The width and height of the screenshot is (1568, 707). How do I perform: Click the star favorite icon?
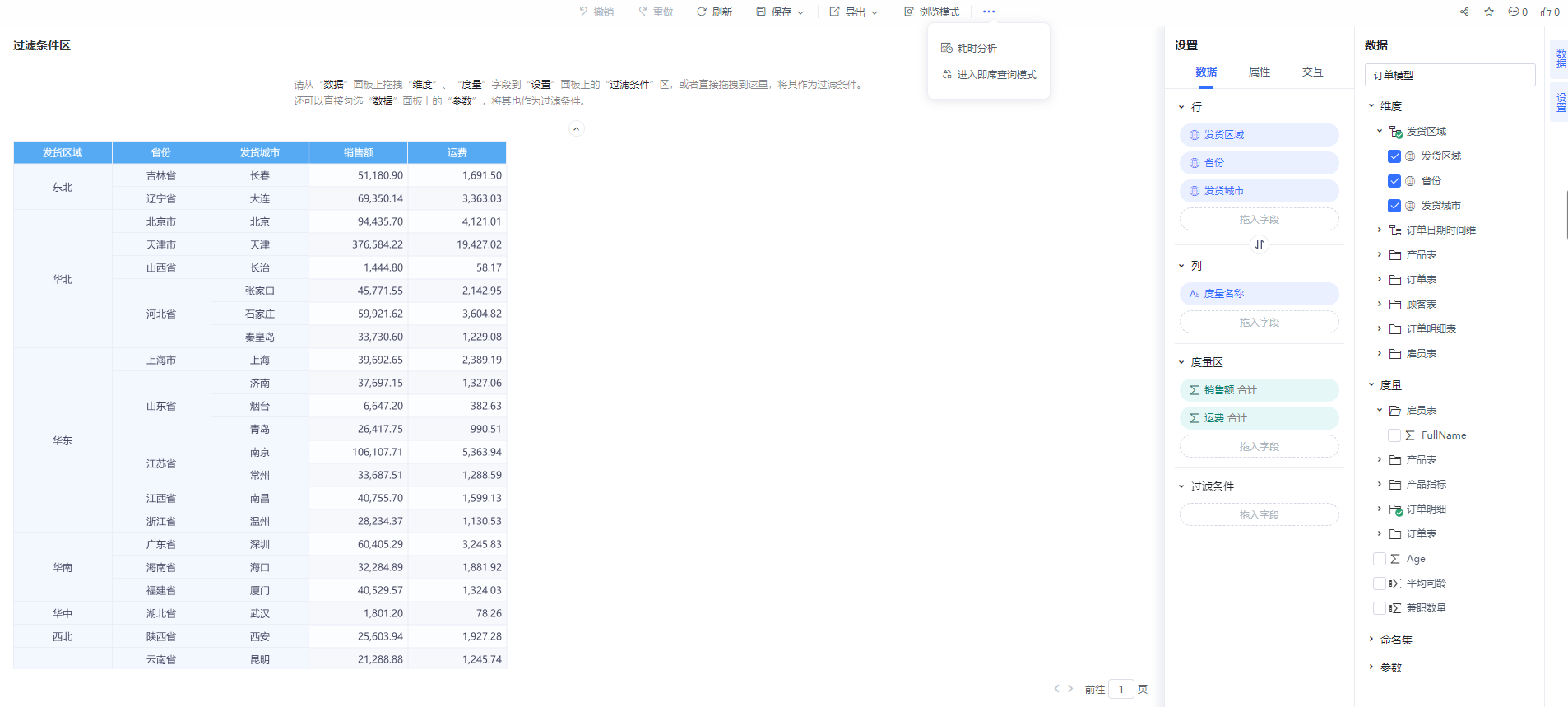[x=1489, y=12]
